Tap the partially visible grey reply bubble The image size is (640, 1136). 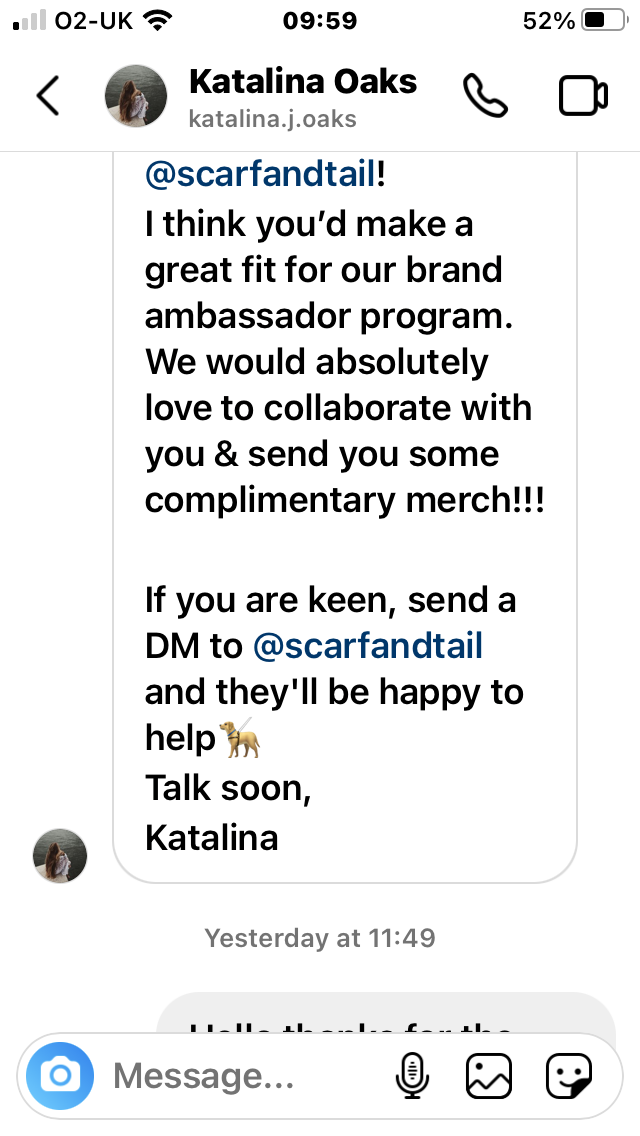pos(386,1014)
